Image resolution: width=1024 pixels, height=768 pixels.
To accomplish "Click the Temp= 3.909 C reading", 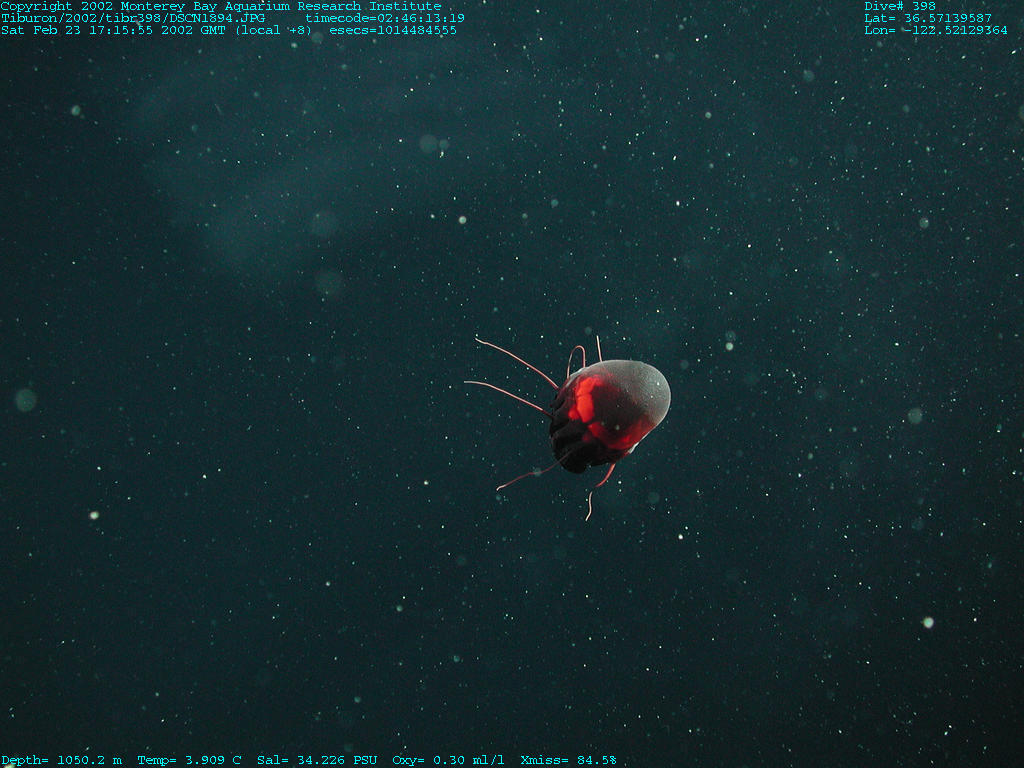I will (x=189, y=760).
